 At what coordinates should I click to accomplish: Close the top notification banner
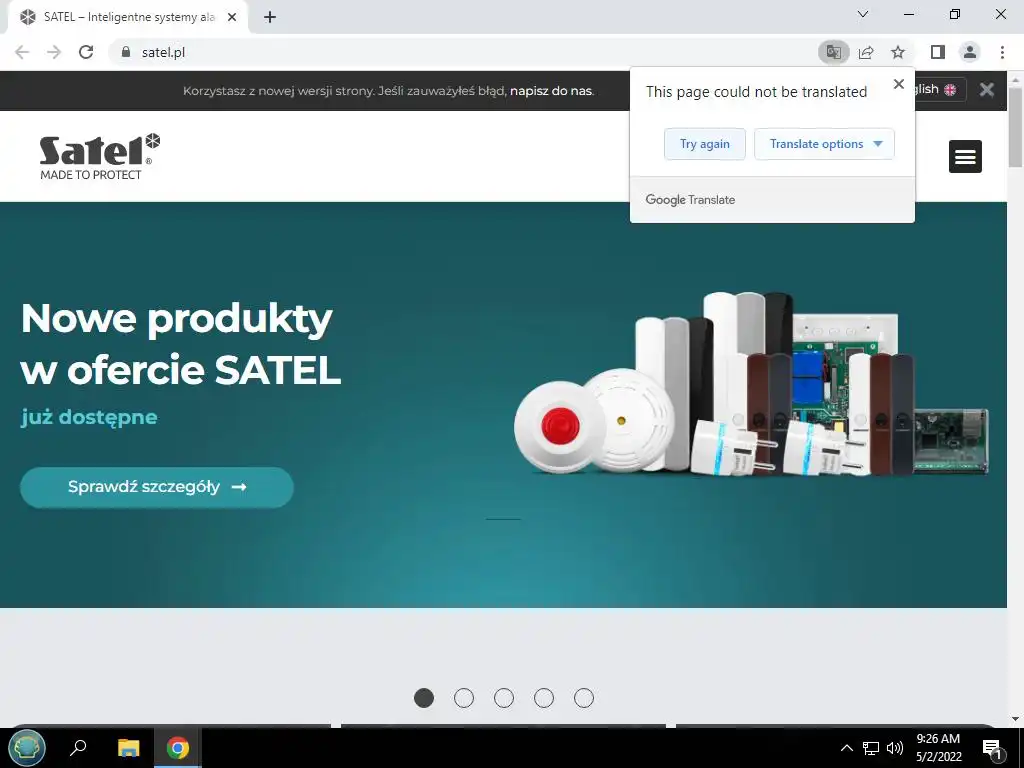[x=987, y=90]
